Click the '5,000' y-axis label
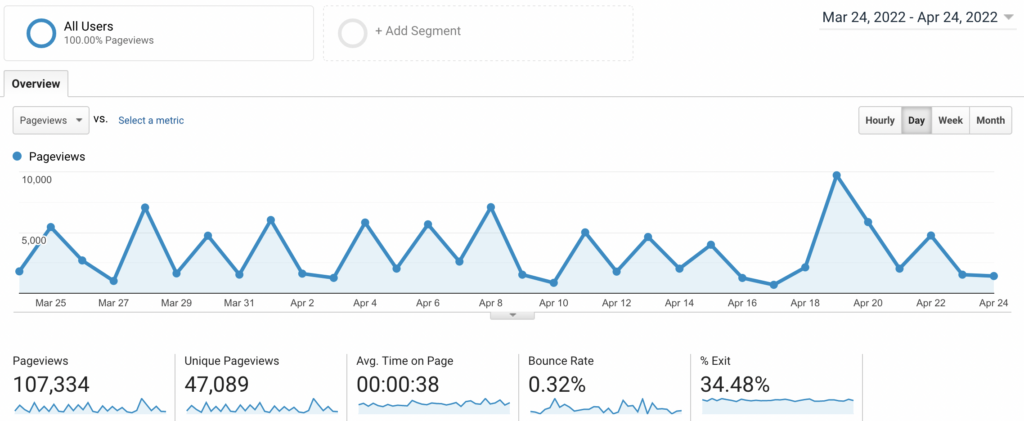This screenshot has height=421, width=1024. point(34,240)
